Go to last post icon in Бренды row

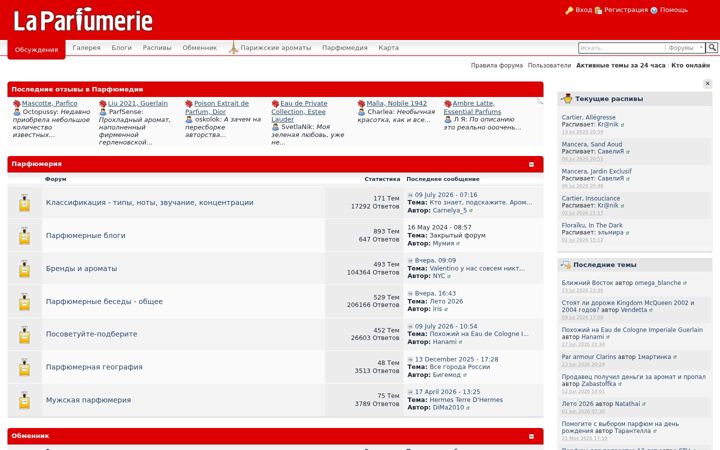tap(410, 260)
